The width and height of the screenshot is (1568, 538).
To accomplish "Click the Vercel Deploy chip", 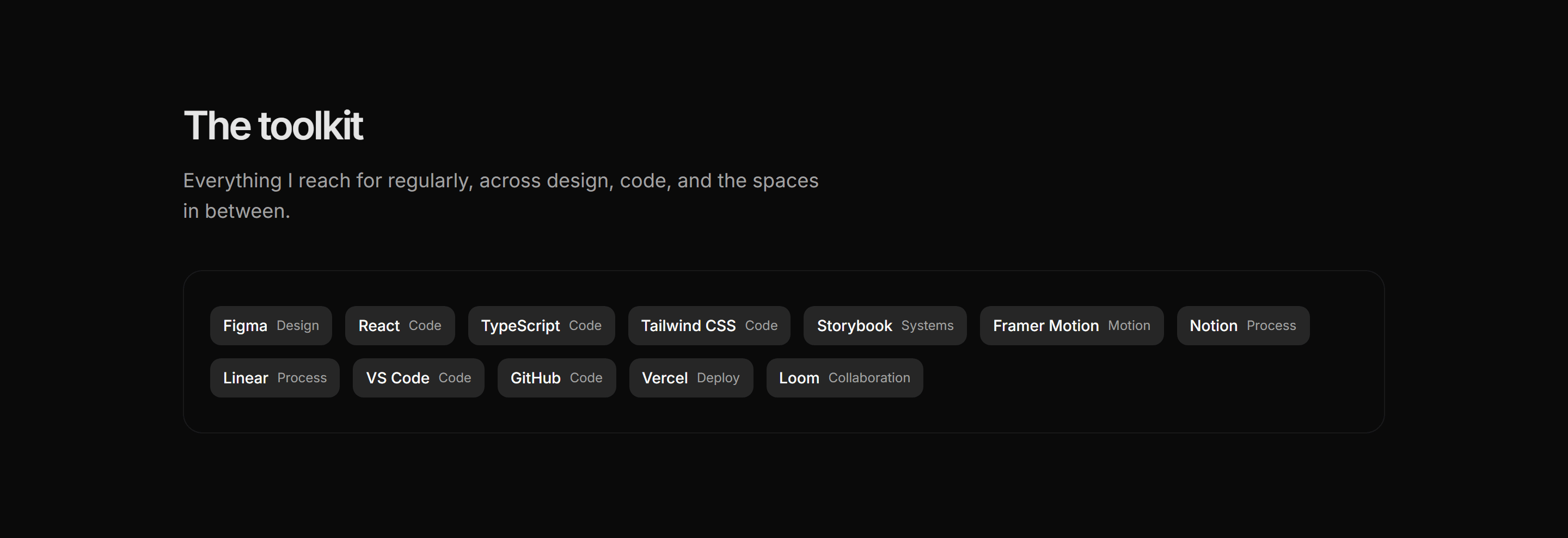I will (x=691, y=378).
